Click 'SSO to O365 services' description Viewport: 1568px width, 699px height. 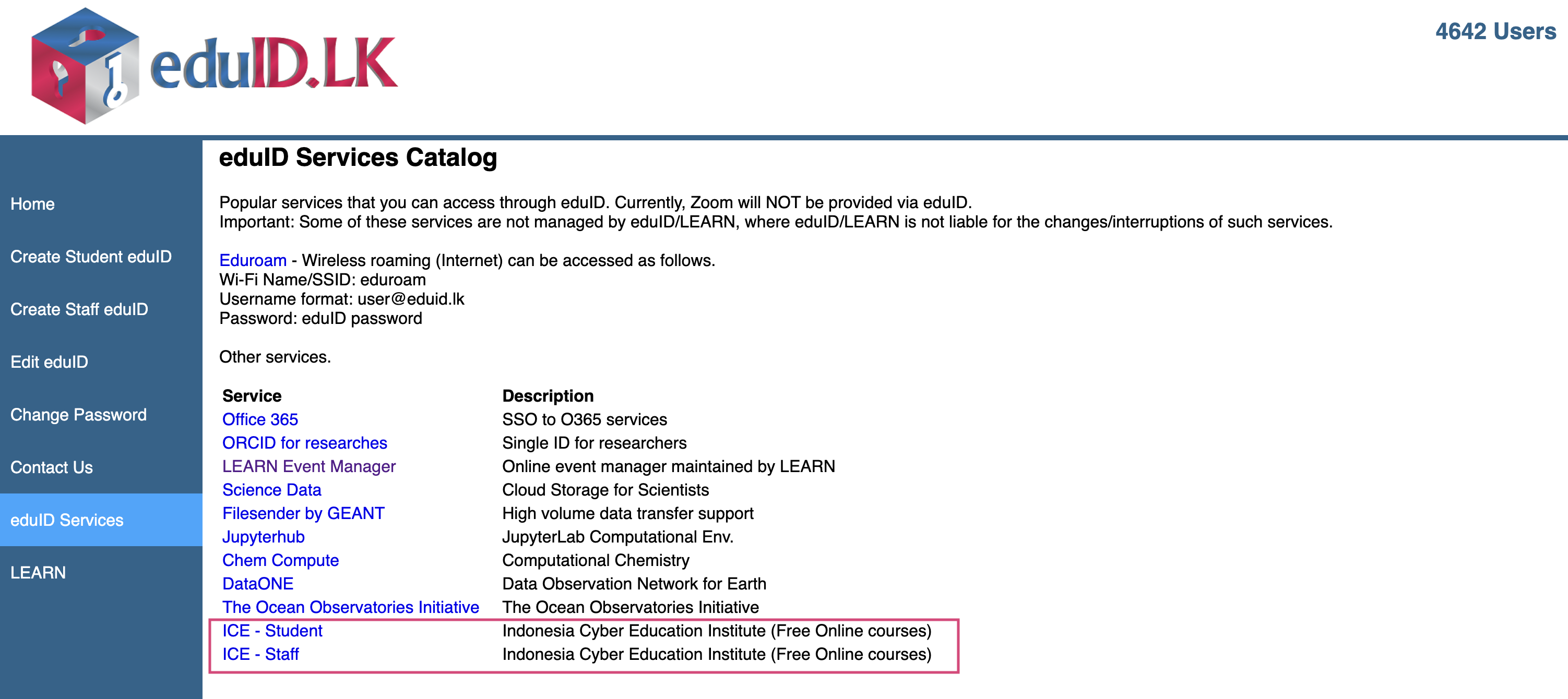pos(585,420)
